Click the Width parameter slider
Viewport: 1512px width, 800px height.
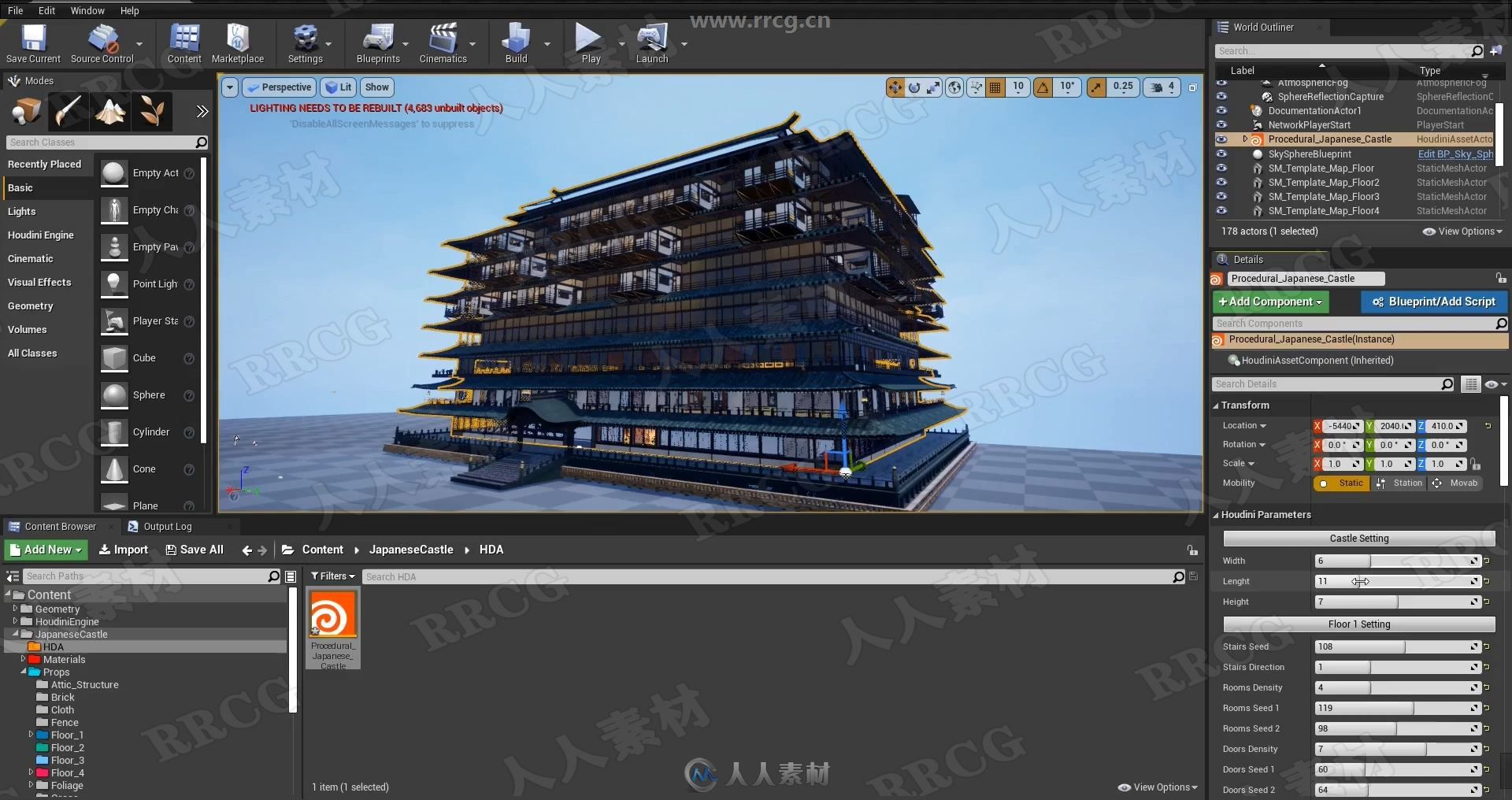click(1398, 561)
